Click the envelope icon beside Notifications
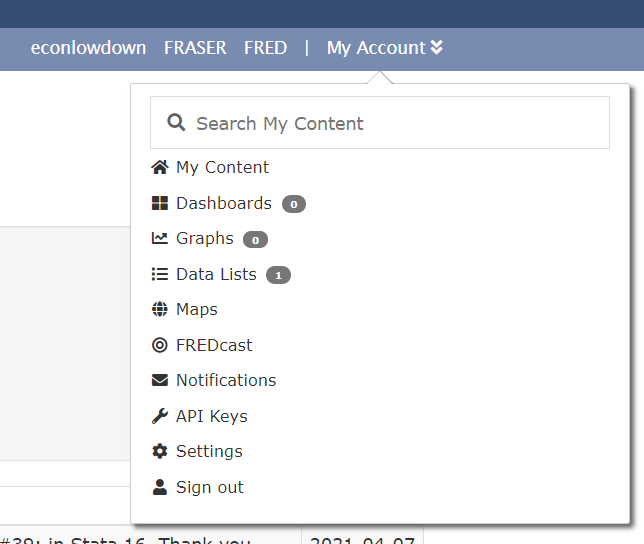The height and width of the screenshot is (544, 644). click(160, 380)
